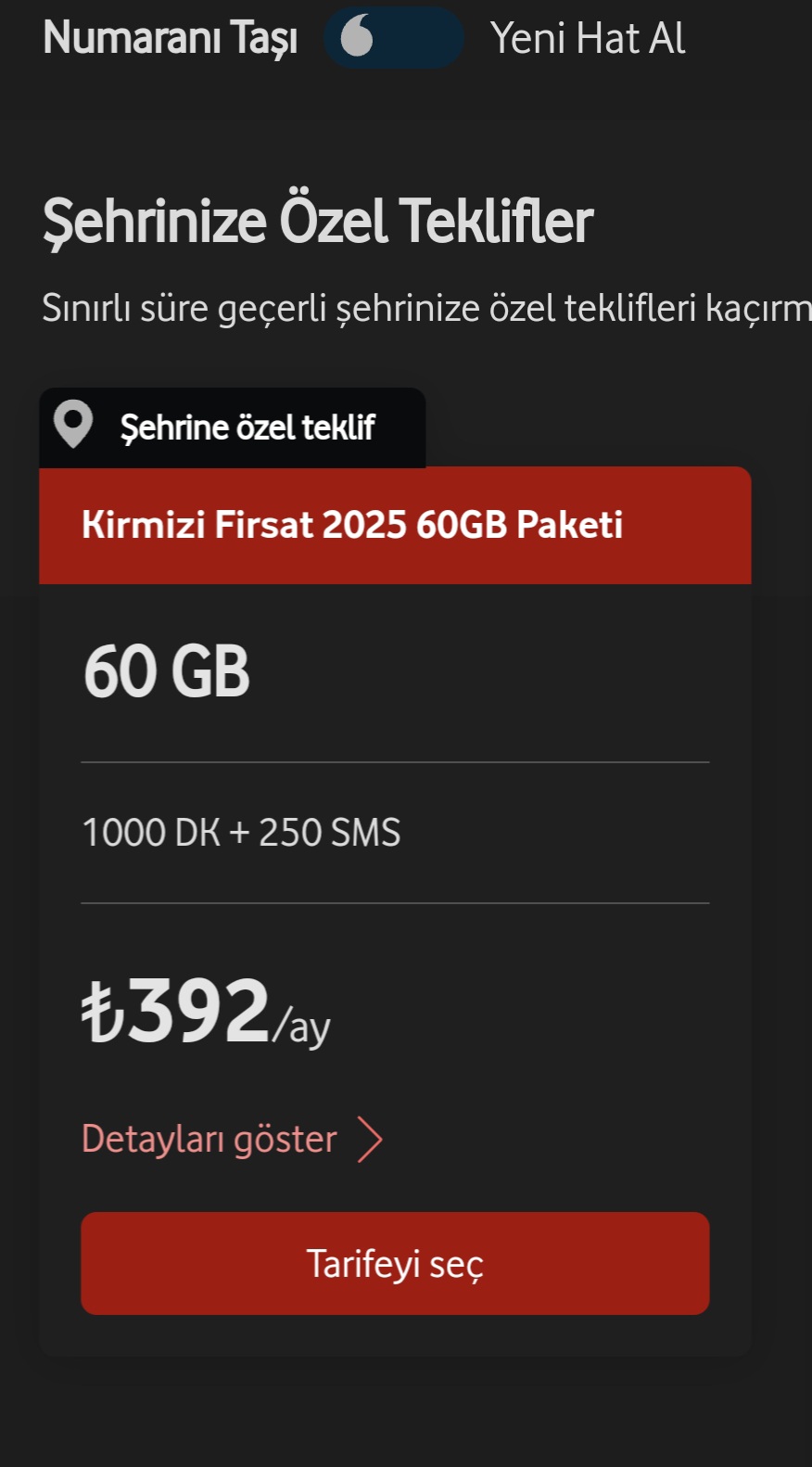The image size is (812, 1467).
Task: Click the Şehrine özel teklif badge
Action: 233,427
